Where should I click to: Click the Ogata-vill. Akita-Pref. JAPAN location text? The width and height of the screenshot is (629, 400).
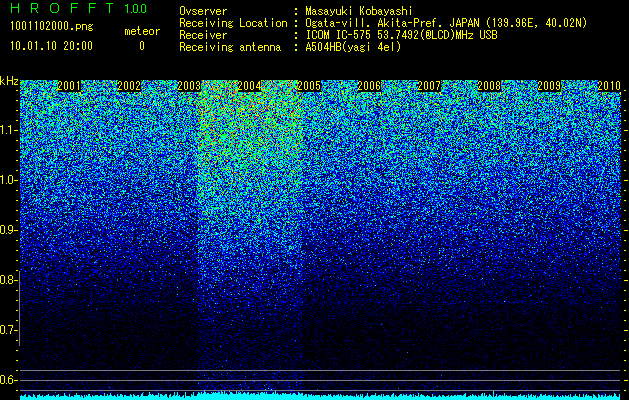coord(446,23)
